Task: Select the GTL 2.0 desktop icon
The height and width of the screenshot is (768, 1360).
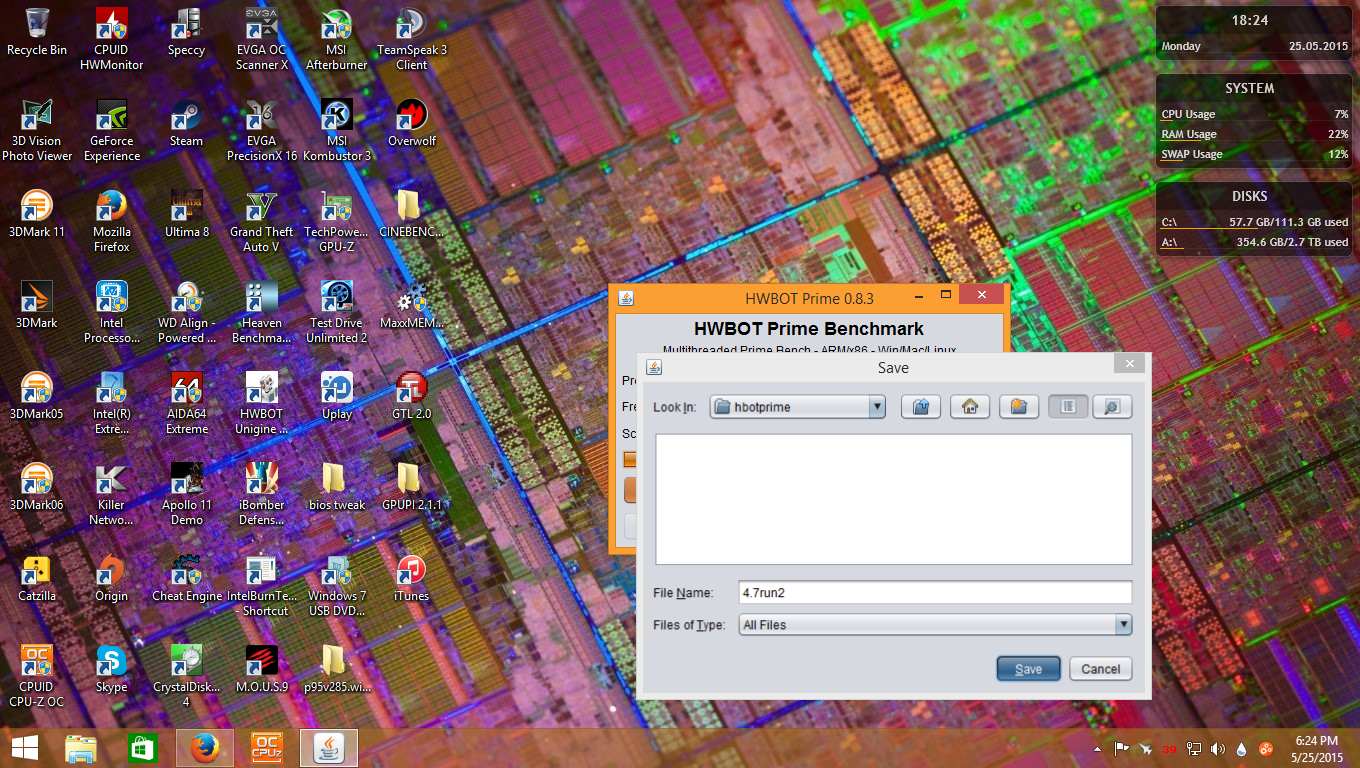Action: click(x=411, y=396)
